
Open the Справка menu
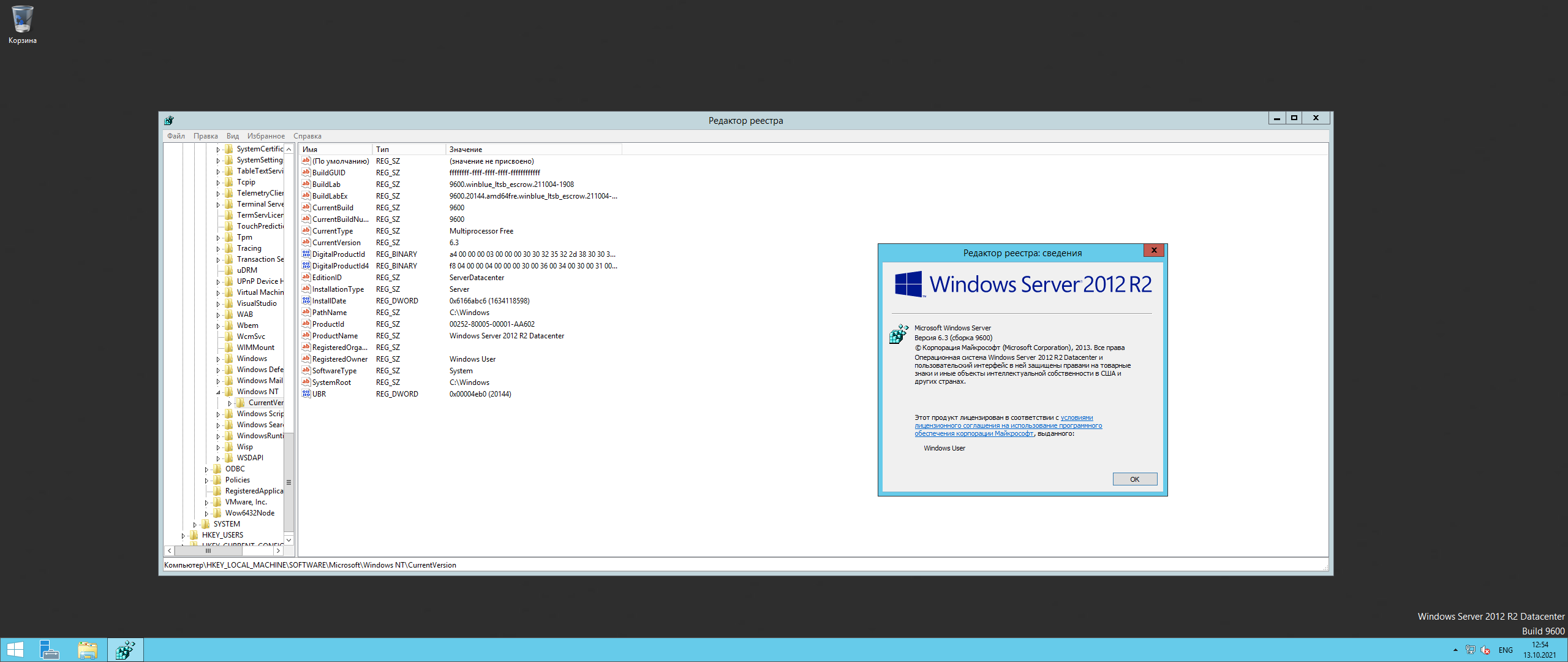coord(307,136)
